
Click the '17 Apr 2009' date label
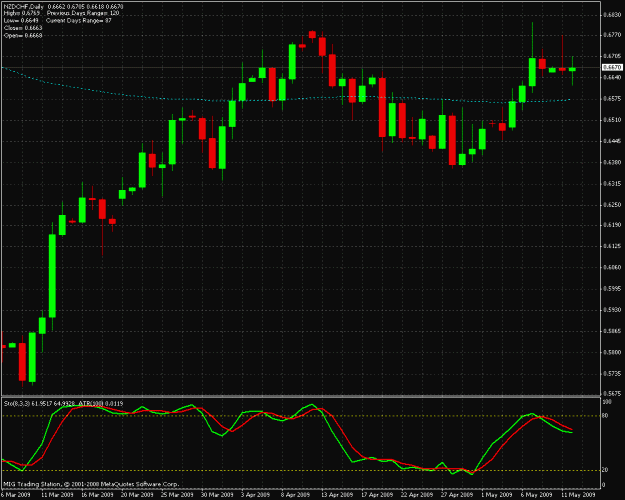(377, 495)
